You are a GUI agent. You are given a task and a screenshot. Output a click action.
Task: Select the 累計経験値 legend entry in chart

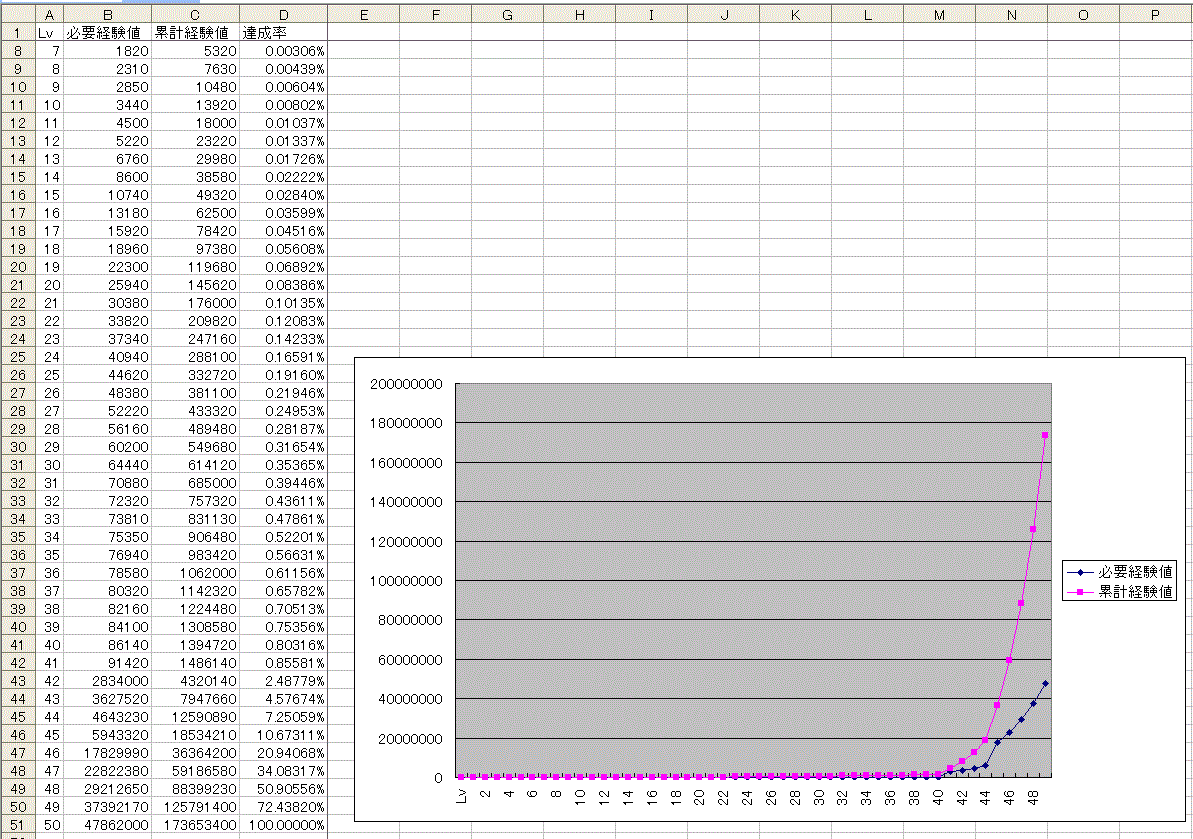pyautogui.click(x=1120, y=591)
